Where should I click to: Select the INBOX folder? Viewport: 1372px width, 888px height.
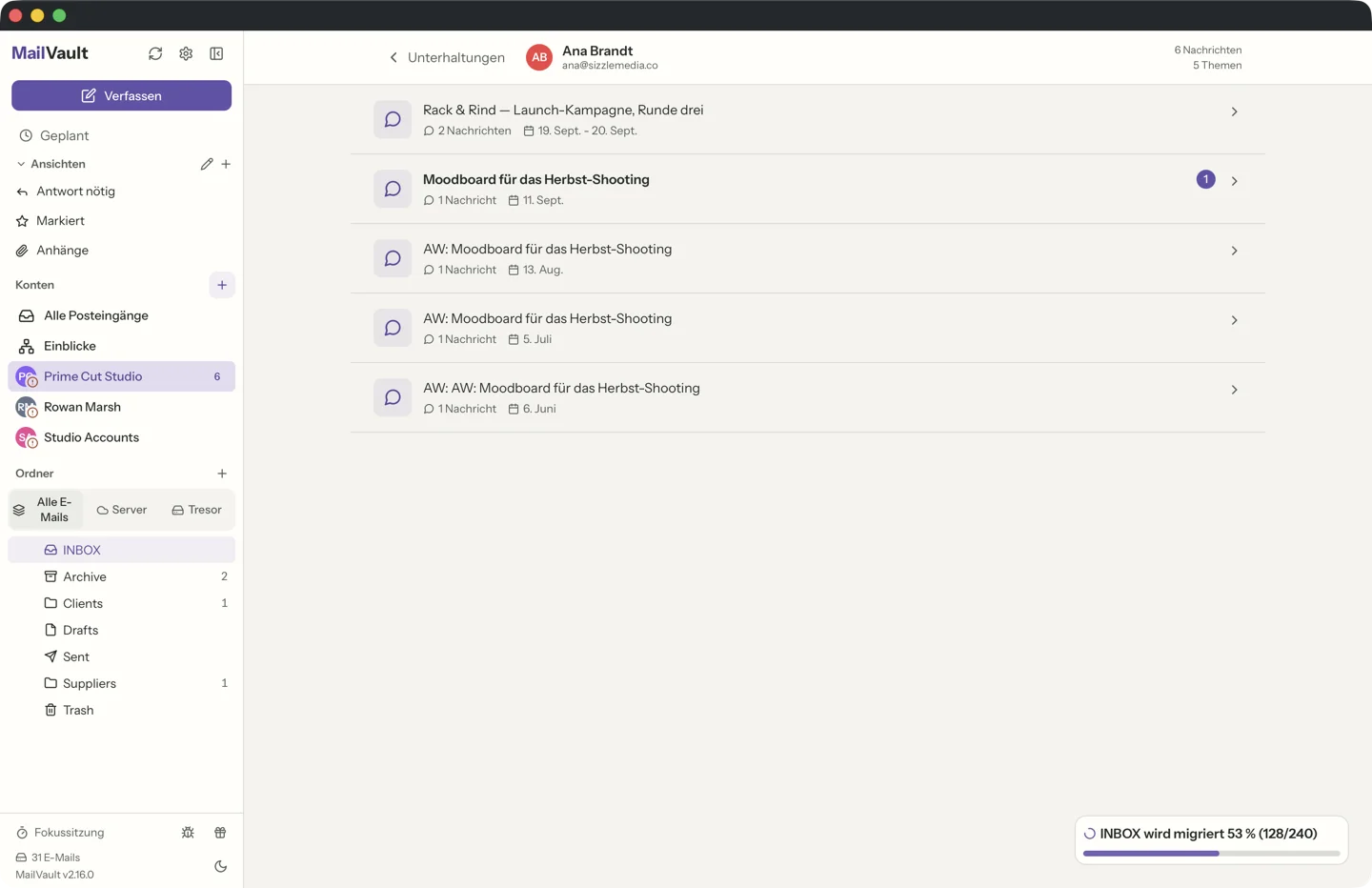(121, 550)
